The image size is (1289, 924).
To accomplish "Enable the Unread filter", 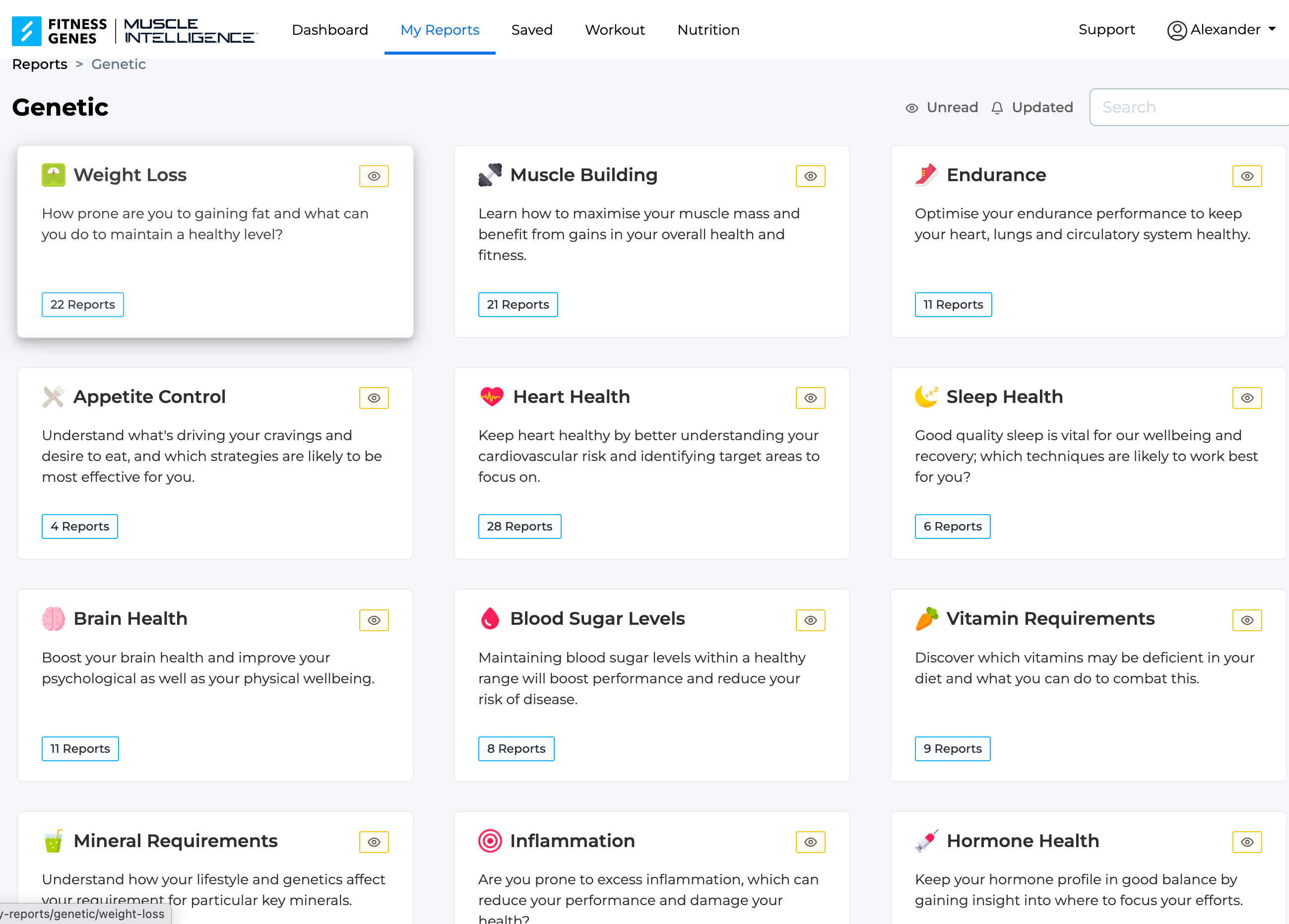I will (942, 108).
